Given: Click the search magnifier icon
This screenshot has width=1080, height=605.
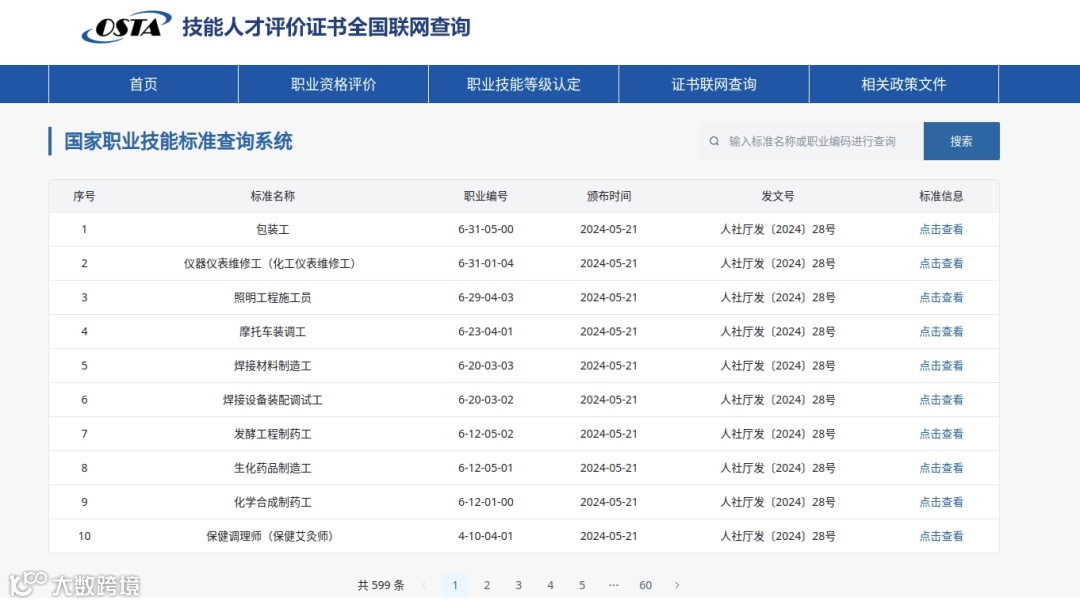Looking at the screenshot, I should pyautogui.click(x=714, y=141).
